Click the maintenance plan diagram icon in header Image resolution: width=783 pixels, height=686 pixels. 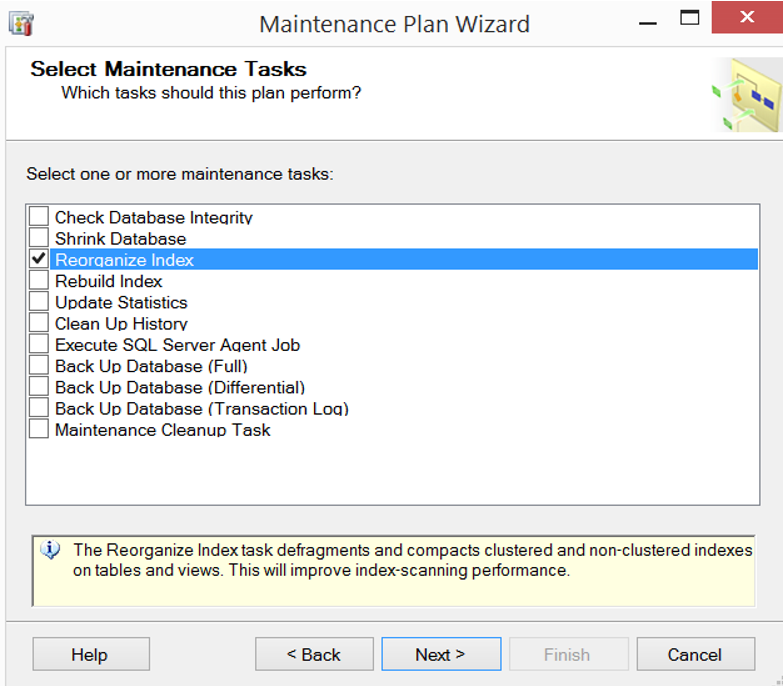point(747,94)
